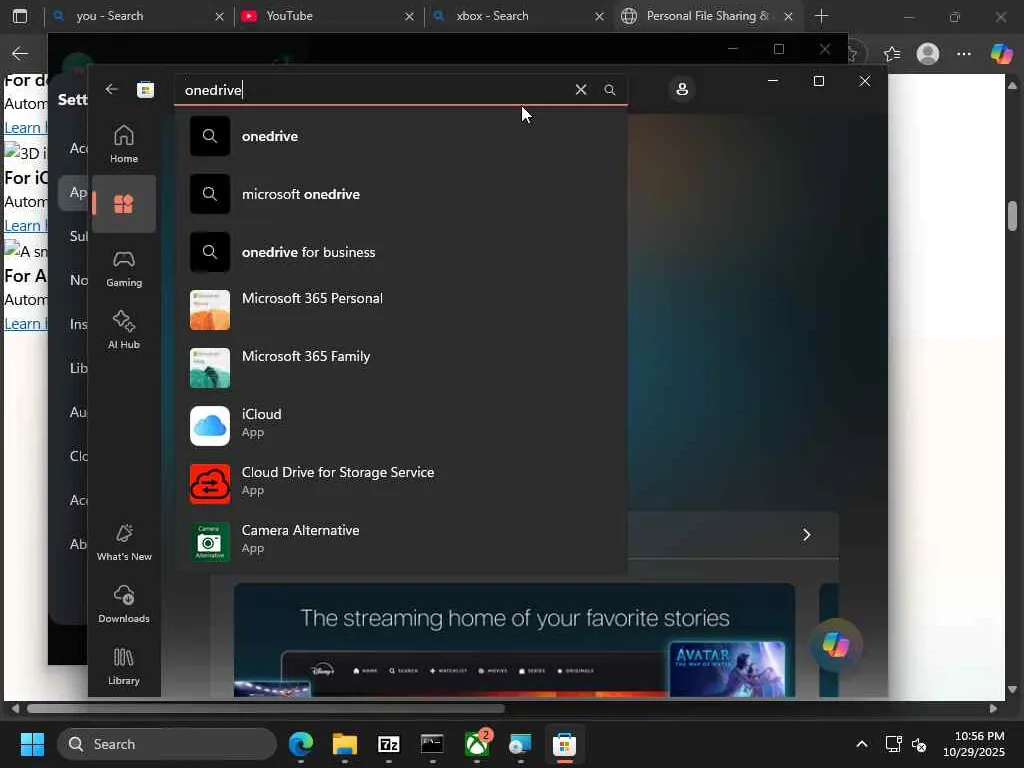This screenshot has height=768, width=1024.
Task: Open the AI Hub section
Action: (123, 330)
